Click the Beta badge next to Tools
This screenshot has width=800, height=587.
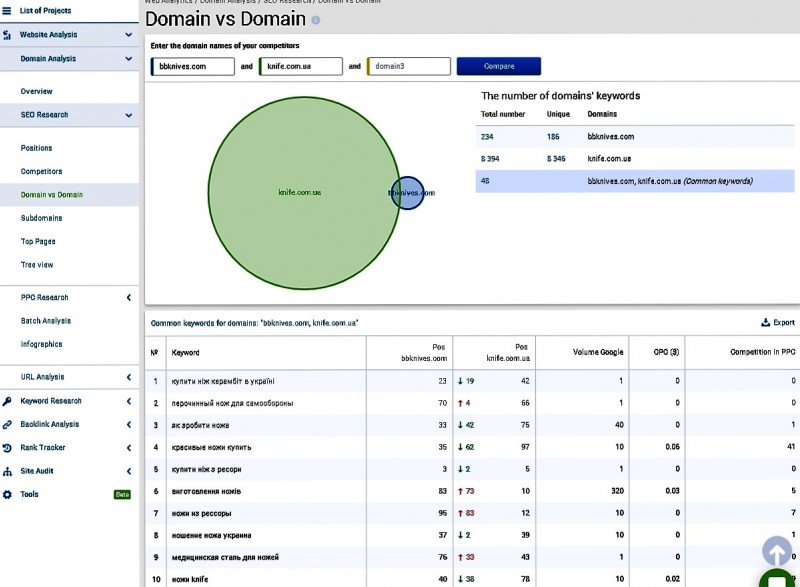122,494
